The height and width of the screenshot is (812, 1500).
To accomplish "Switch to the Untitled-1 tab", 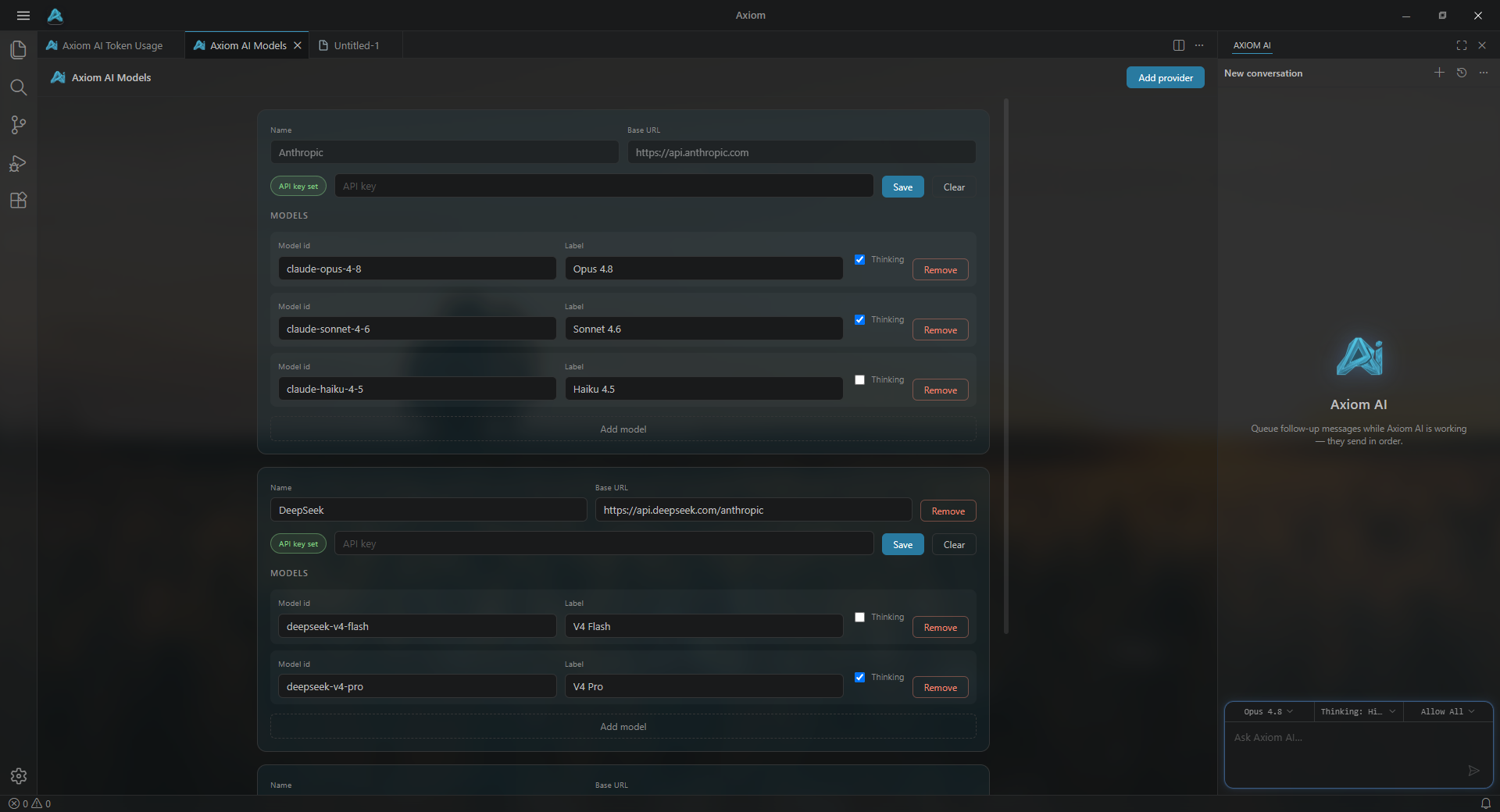I will (356, 45).
